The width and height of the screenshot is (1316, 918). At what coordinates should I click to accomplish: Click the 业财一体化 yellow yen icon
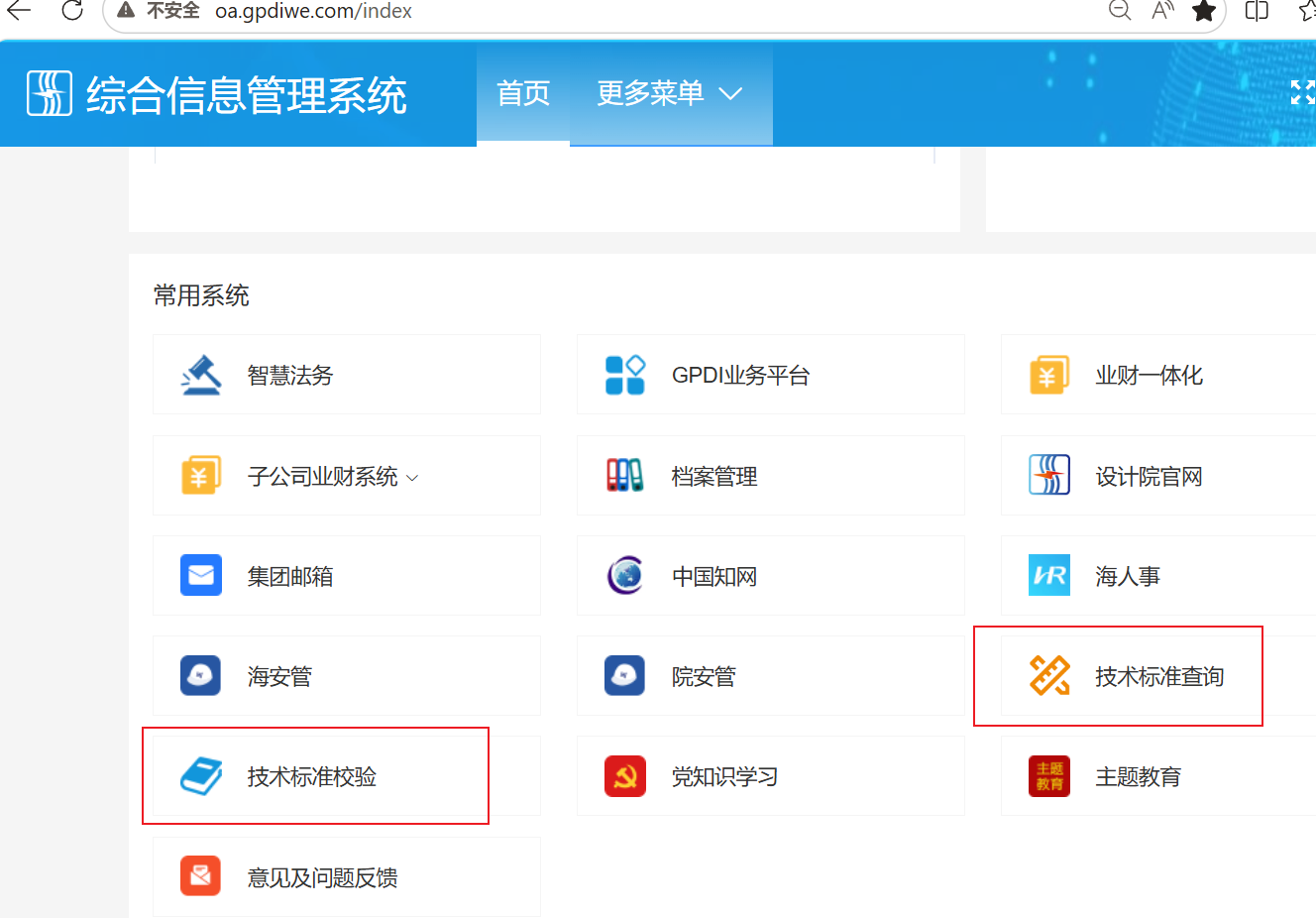[x=1049, y=375]
